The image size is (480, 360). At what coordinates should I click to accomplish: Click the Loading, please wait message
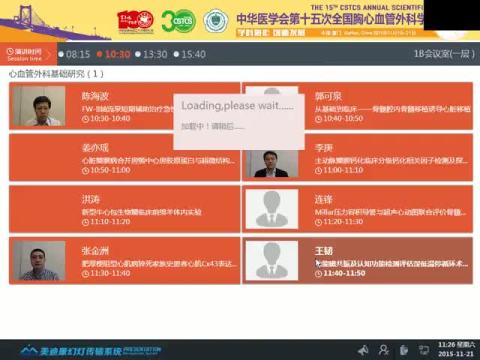[x=237, y=106]
